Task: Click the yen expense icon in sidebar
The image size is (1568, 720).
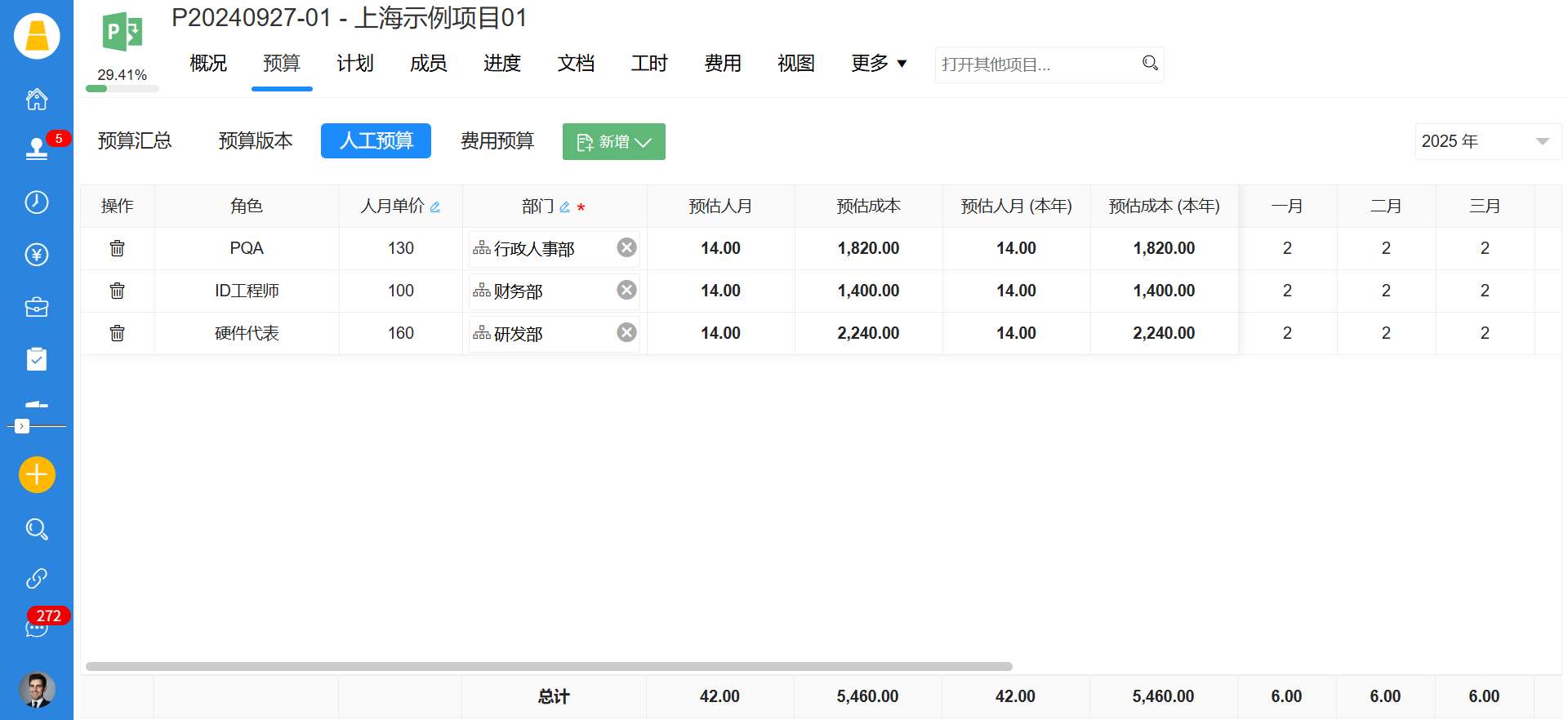Action: coord(37,255)
